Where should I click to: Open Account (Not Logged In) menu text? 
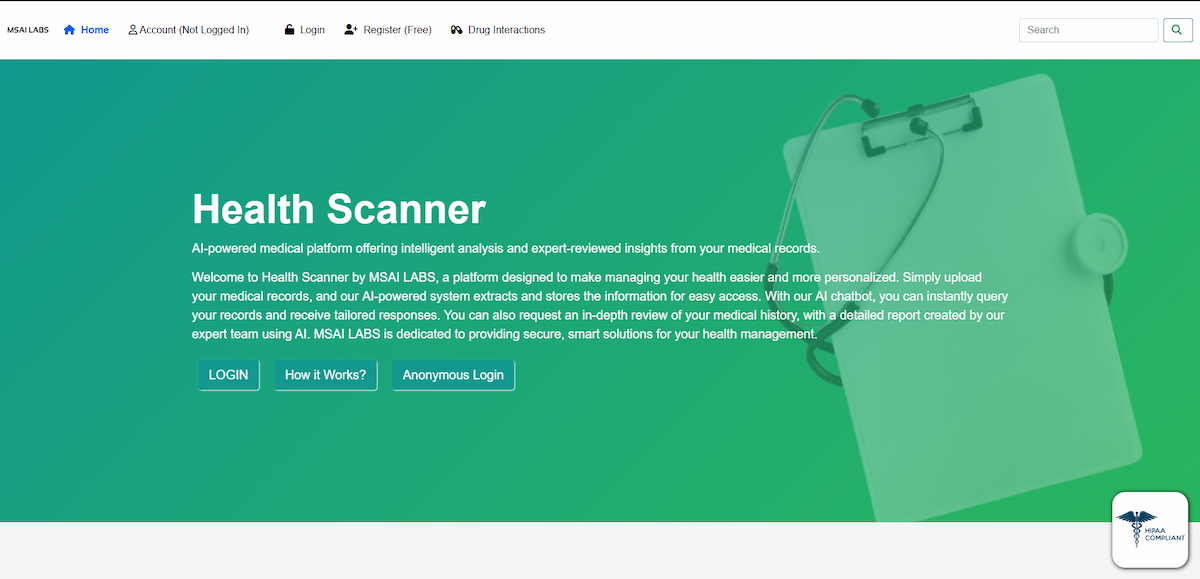coord(194,30)
